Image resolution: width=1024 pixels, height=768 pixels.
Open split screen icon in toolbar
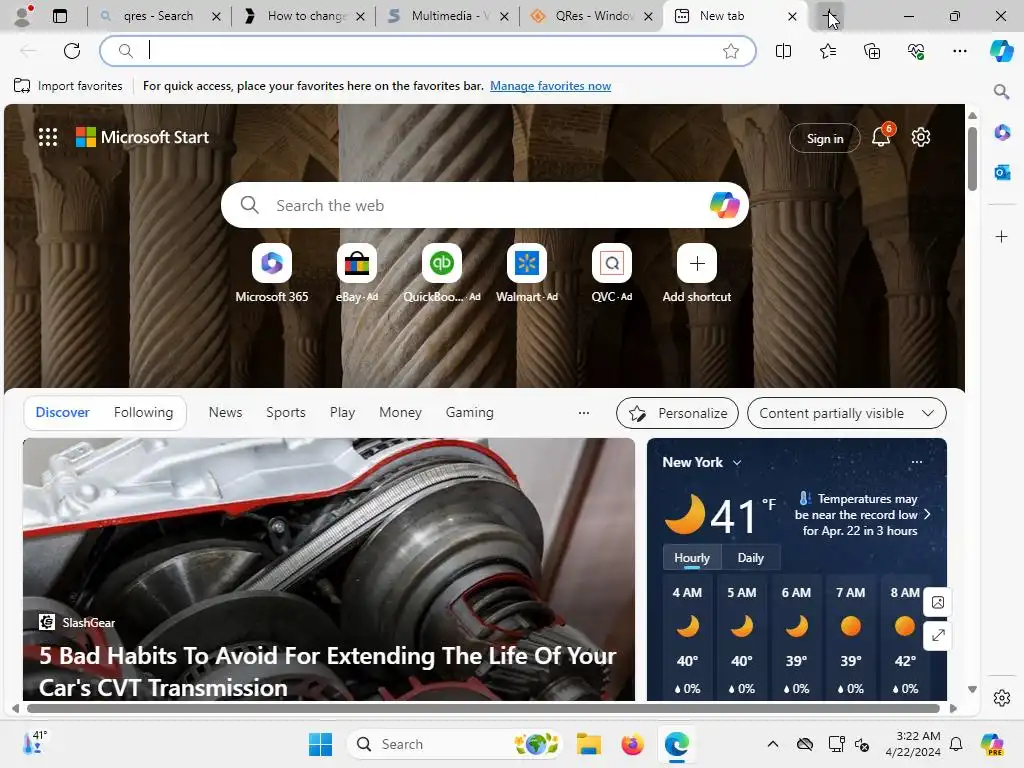(x=783, y=51)
